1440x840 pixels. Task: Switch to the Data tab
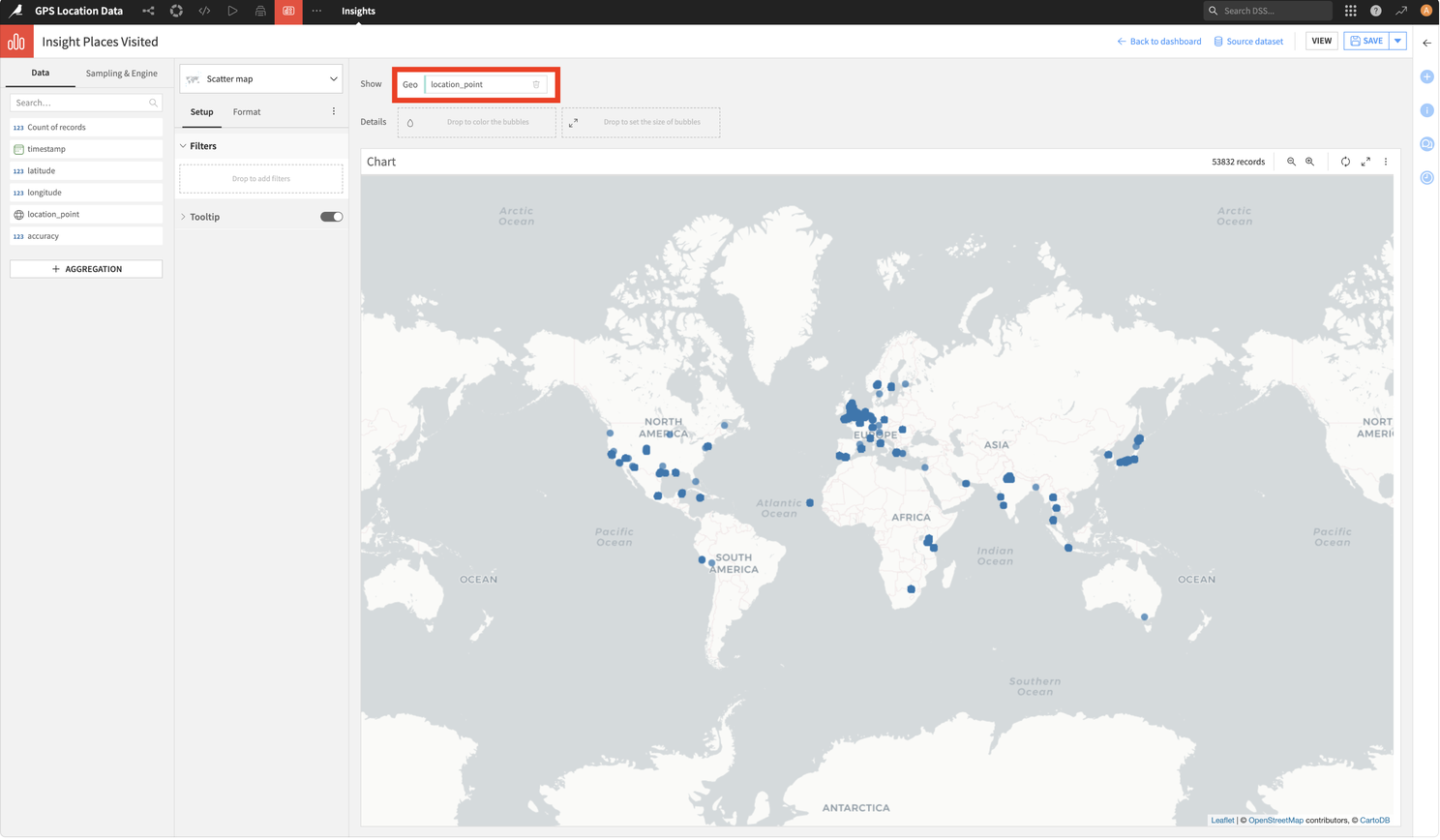click(x=40, y=73)
